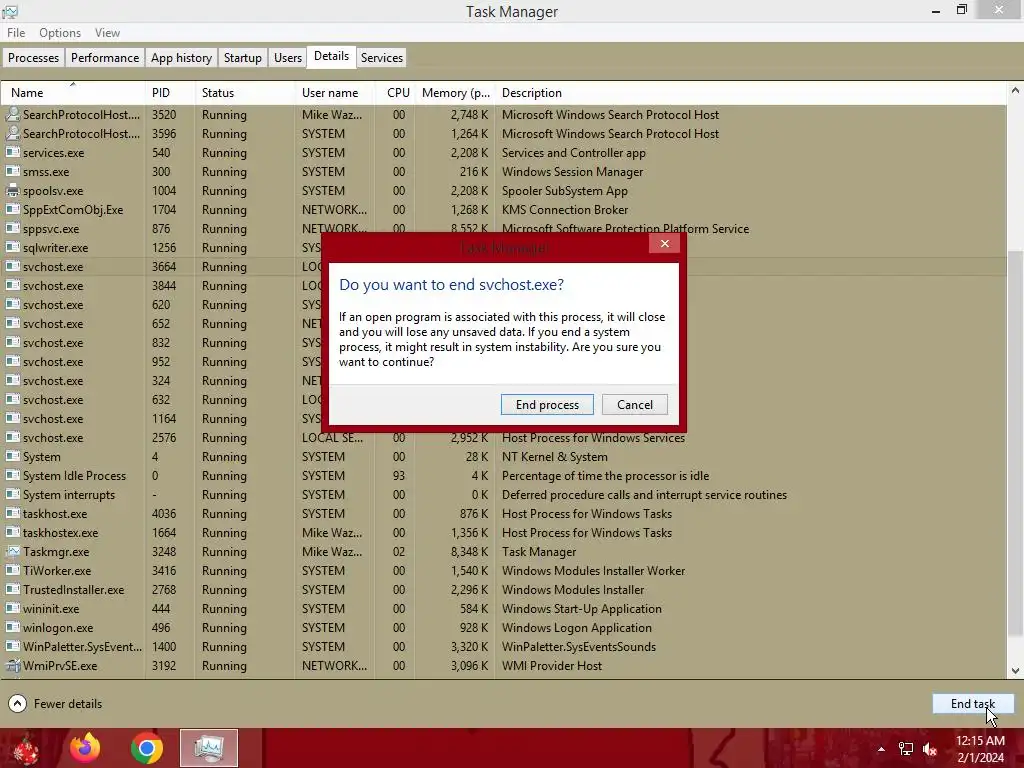
Task: Sort the list by the PID column
Action: tap(170, 93)
